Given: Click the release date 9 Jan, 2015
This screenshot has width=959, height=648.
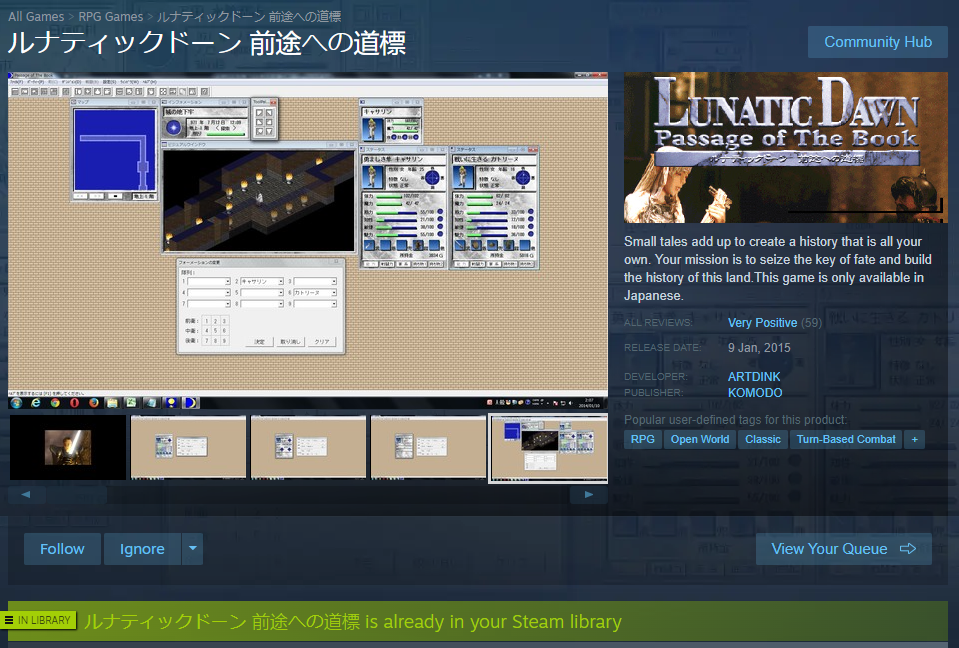Looking at the screenshot, I should (759, 348).
